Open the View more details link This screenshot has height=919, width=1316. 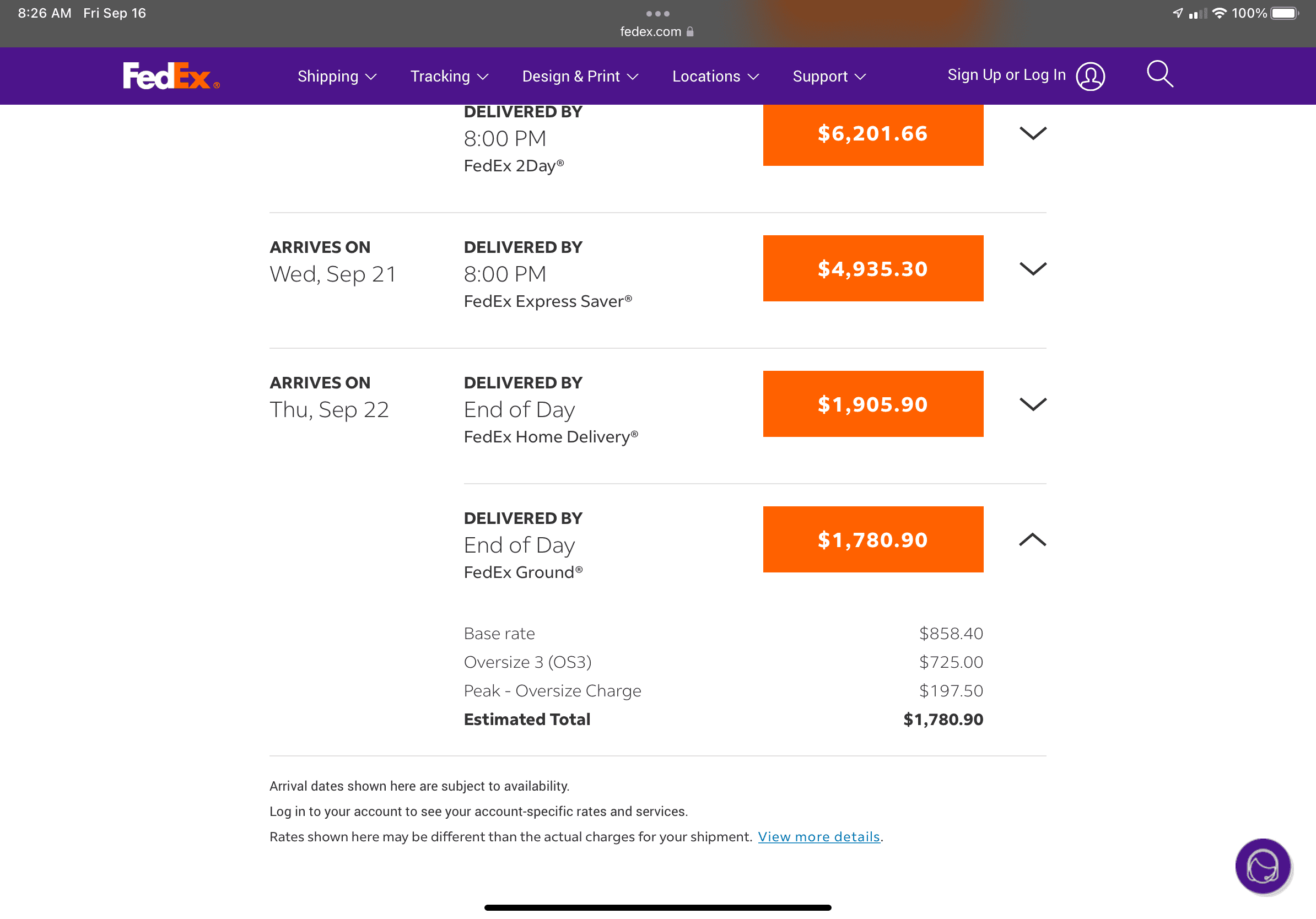tap(818, 836)
